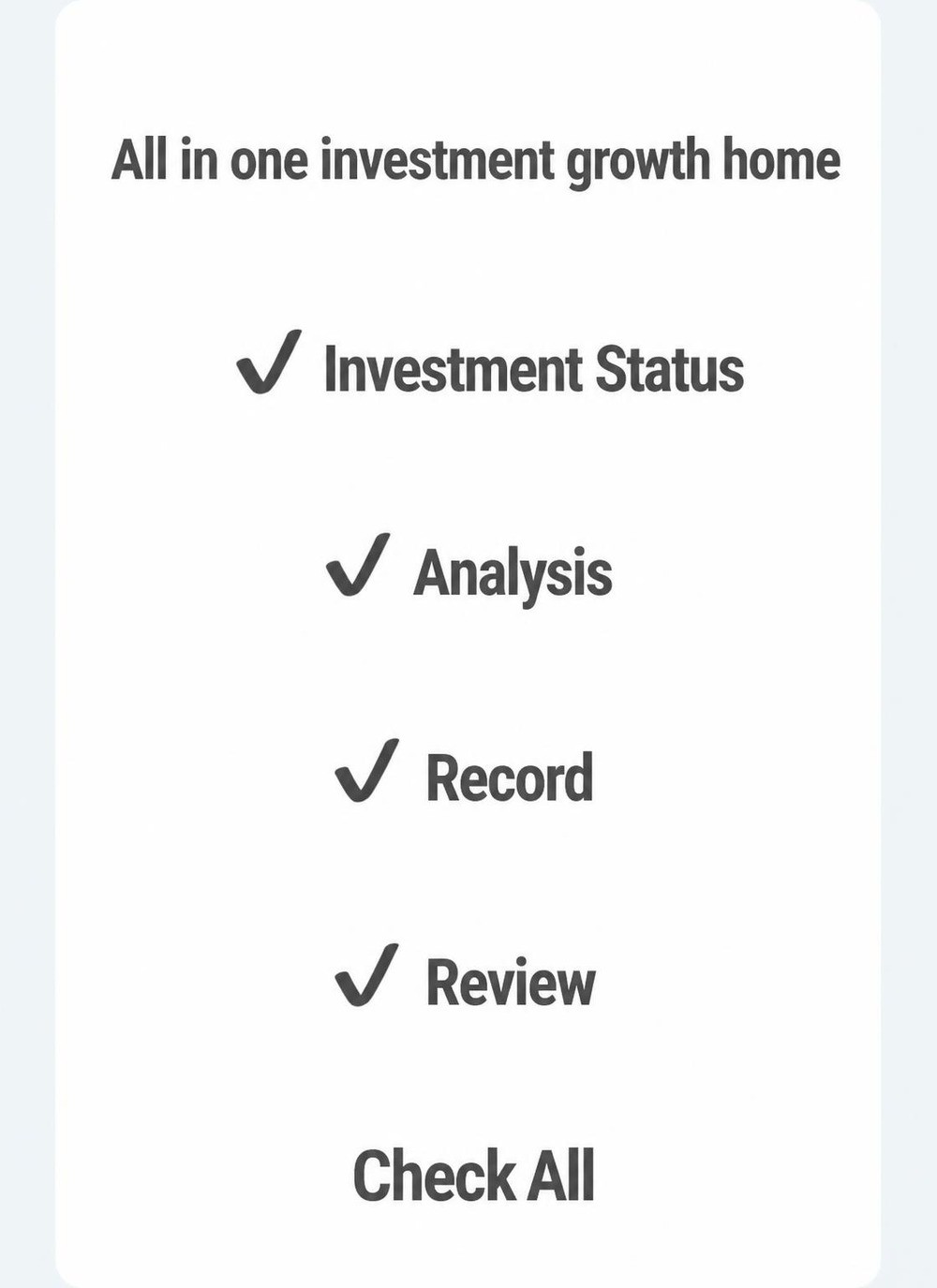
Task: Select the checkmark in front of Record
Action: [366, 770]
